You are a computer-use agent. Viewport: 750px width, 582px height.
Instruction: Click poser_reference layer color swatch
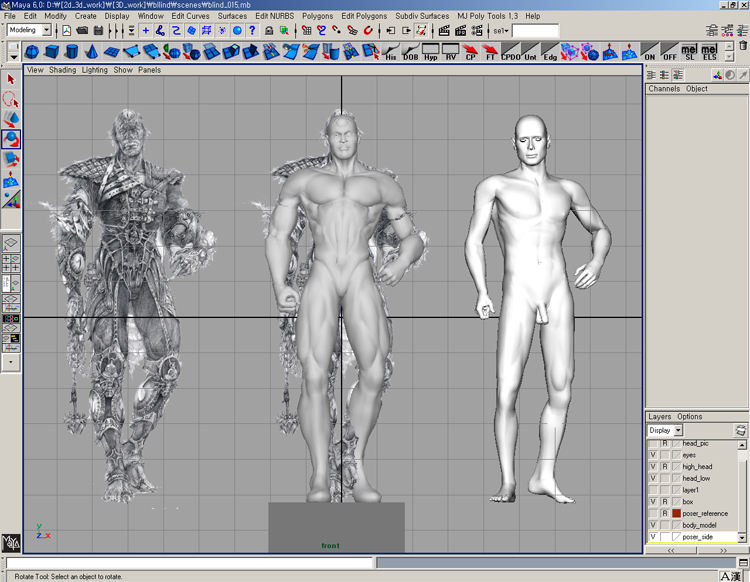click(x=676, y=514)
